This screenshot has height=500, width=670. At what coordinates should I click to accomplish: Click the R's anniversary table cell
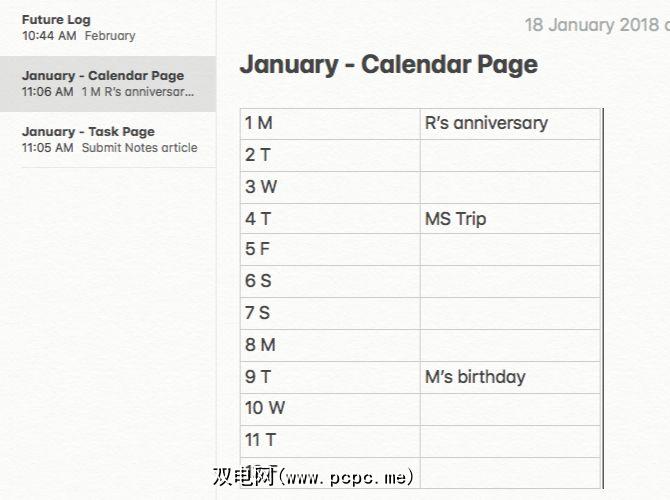tap(509, 123)
